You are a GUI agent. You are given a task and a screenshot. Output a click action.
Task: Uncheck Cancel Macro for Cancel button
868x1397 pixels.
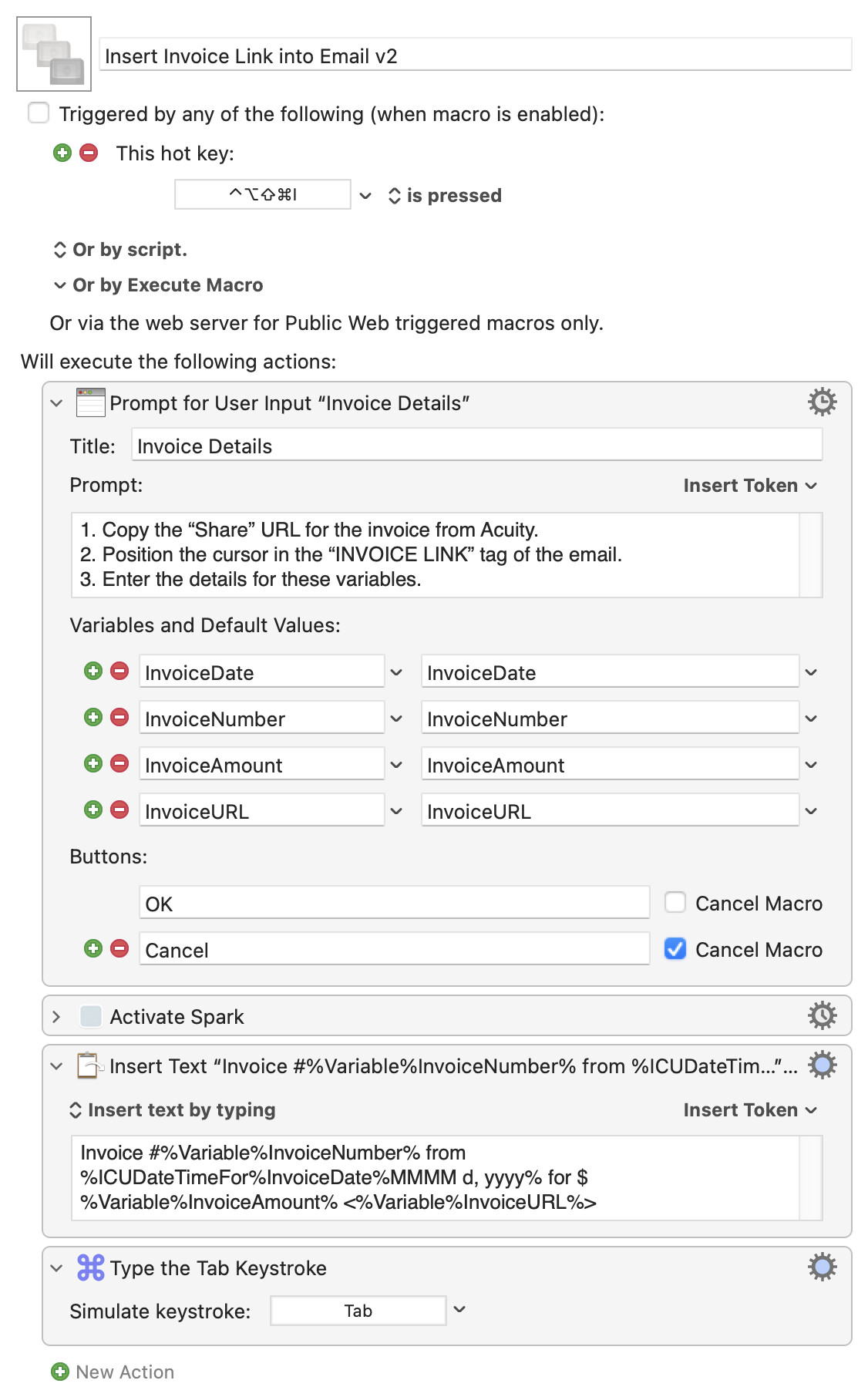(675, 948)
